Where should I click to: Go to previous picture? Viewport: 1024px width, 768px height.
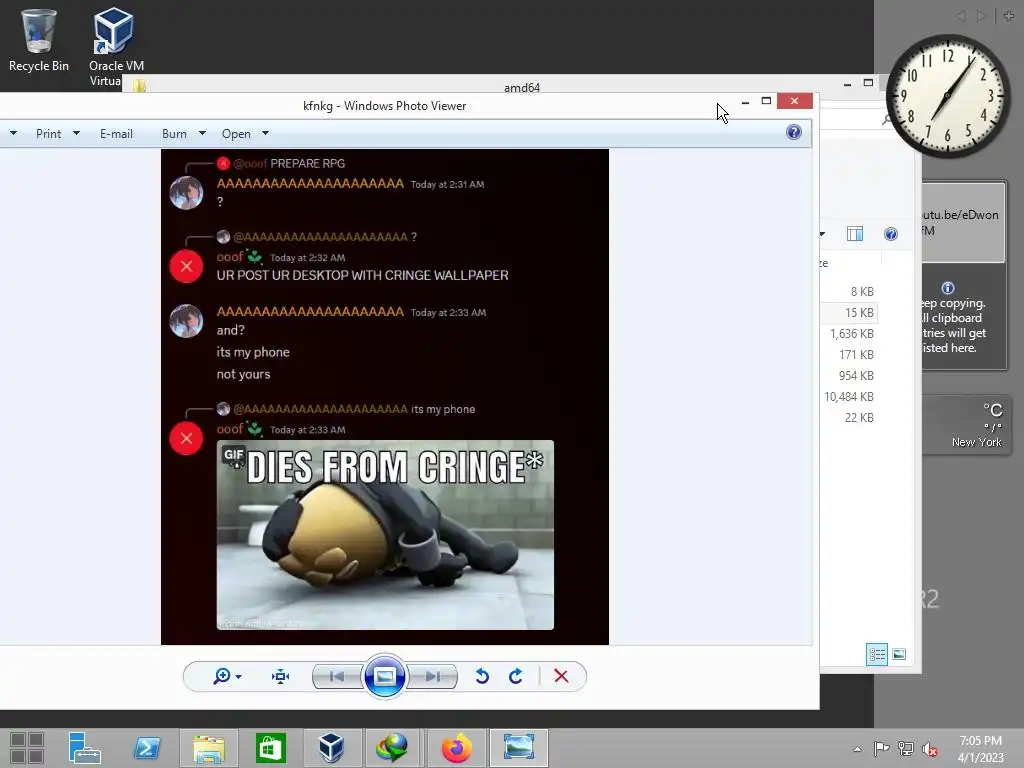[337, 677]
